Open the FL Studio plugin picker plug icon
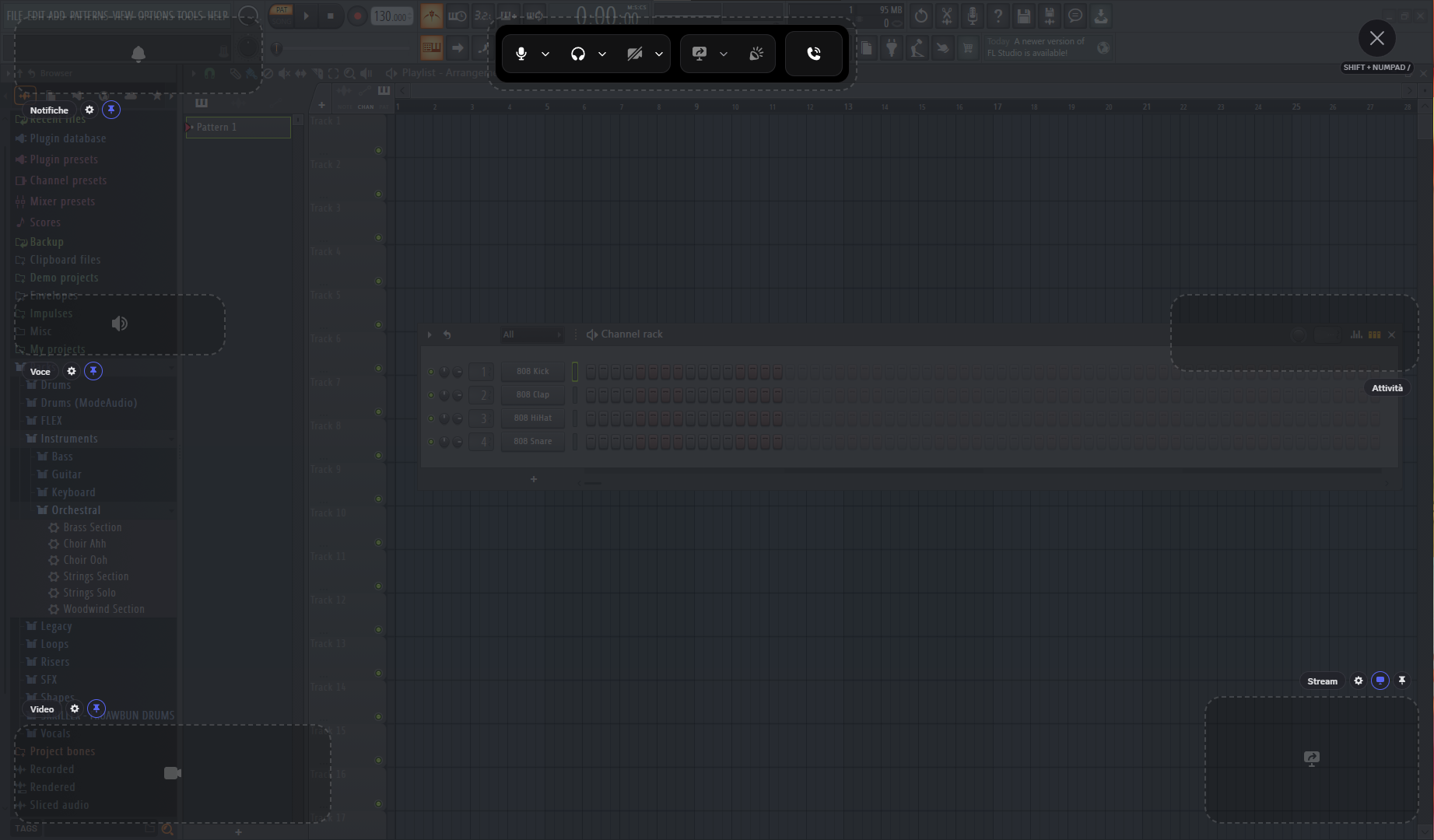This screenshot has width=1434, height=840. [892, 48]
